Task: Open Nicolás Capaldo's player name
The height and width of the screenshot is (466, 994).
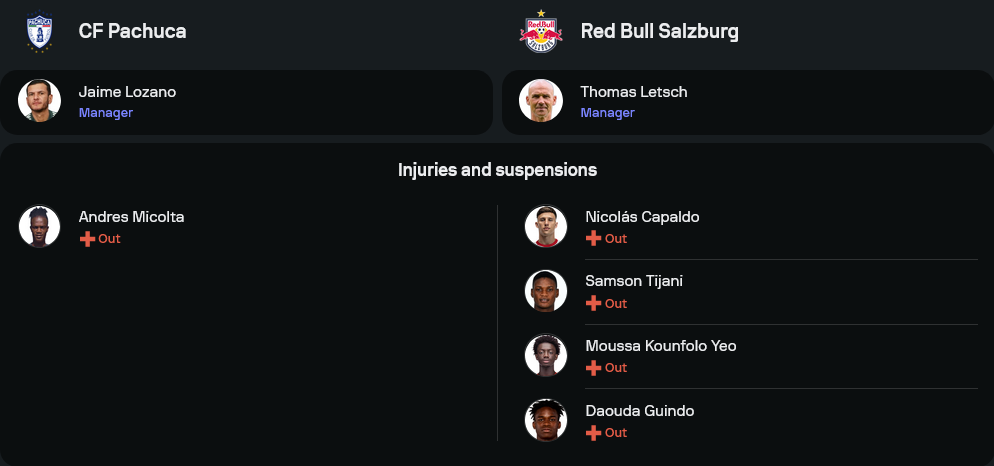Action: tap(642, 217)
